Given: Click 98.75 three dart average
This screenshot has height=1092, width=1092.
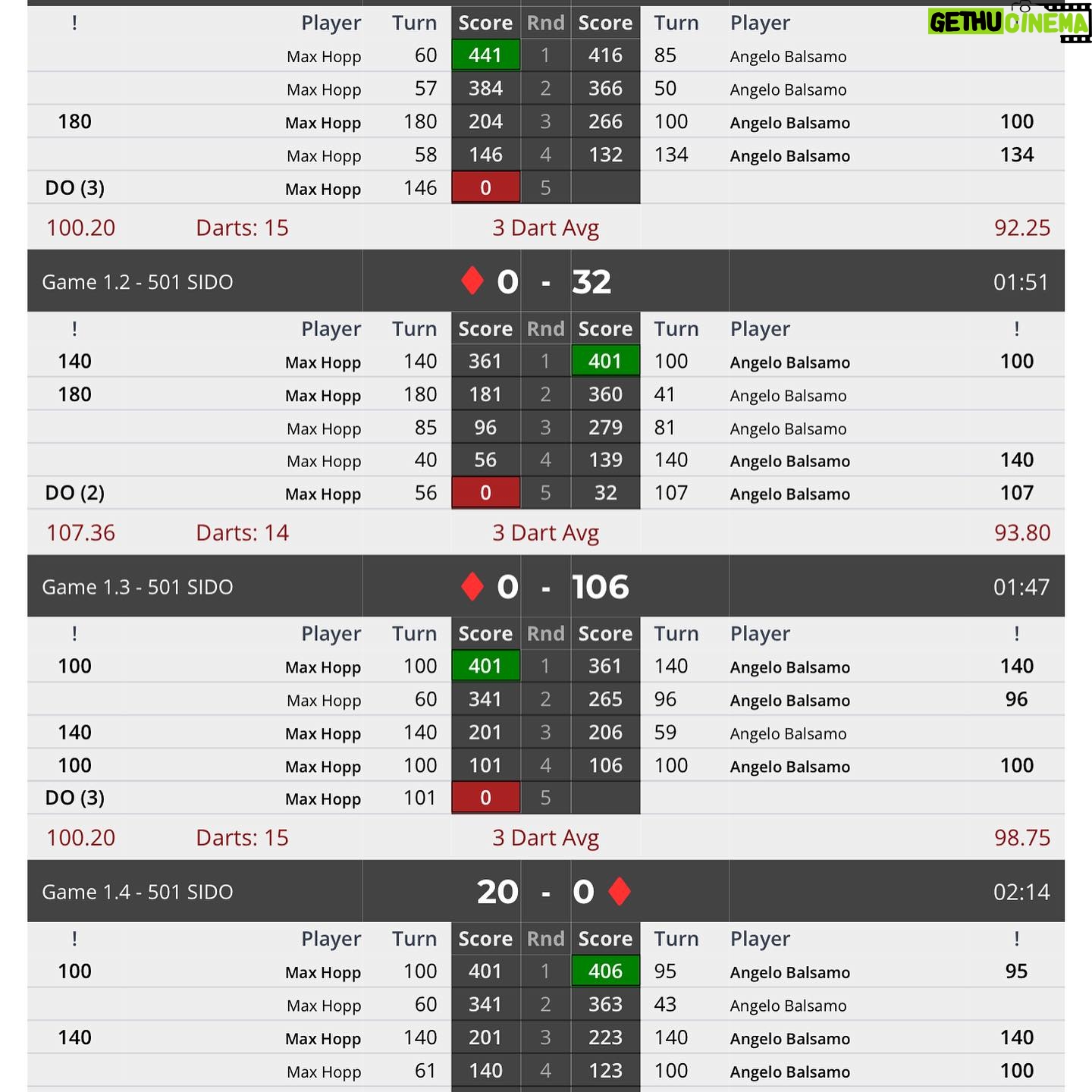Looking at the screenshot, I should point(1022,838).
